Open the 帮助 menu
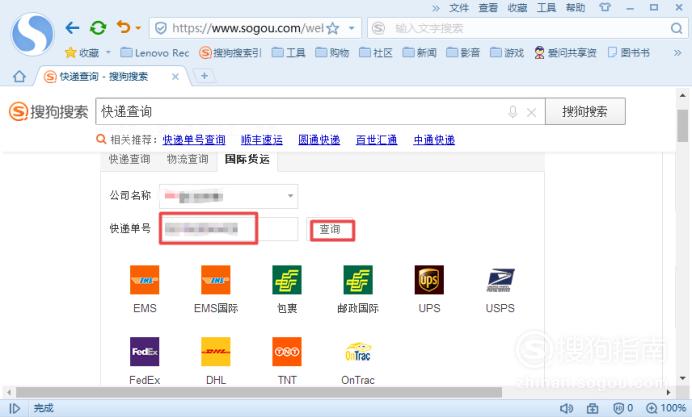692x417 pixels. pyautogui.click(x=575, y=8)
